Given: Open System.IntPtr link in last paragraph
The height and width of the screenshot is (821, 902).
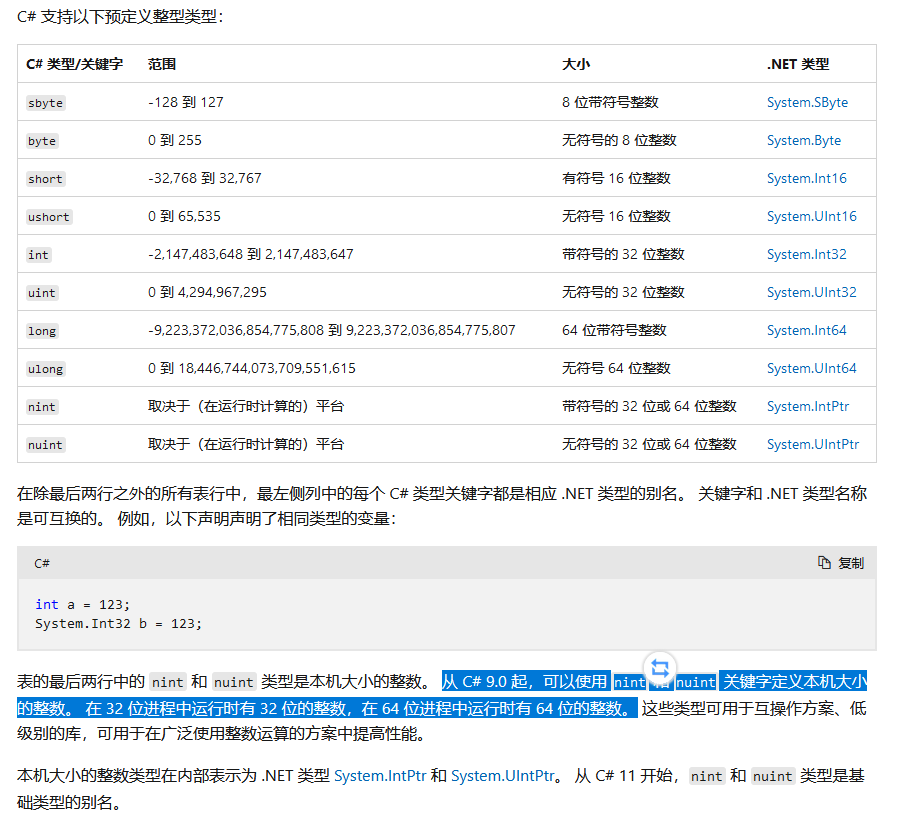Looking at the screenshot, I should [x=380, y=776].
